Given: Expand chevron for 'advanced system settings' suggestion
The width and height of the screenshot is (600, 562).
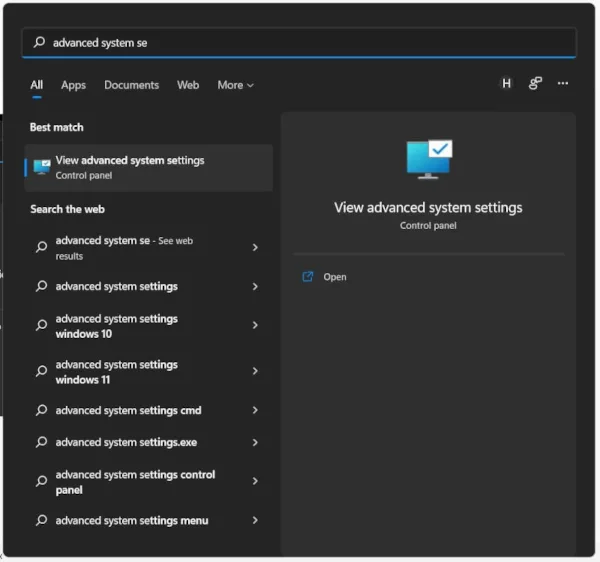Looking at the screenshot, I should point(255,287).
